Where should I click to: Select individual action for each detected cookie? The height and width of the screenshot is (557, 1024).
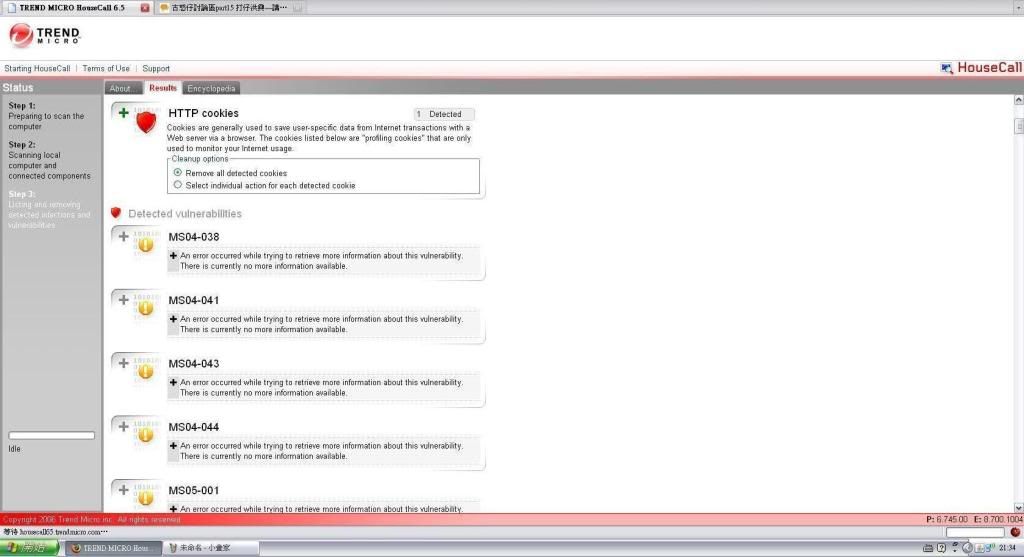[178, 185]
